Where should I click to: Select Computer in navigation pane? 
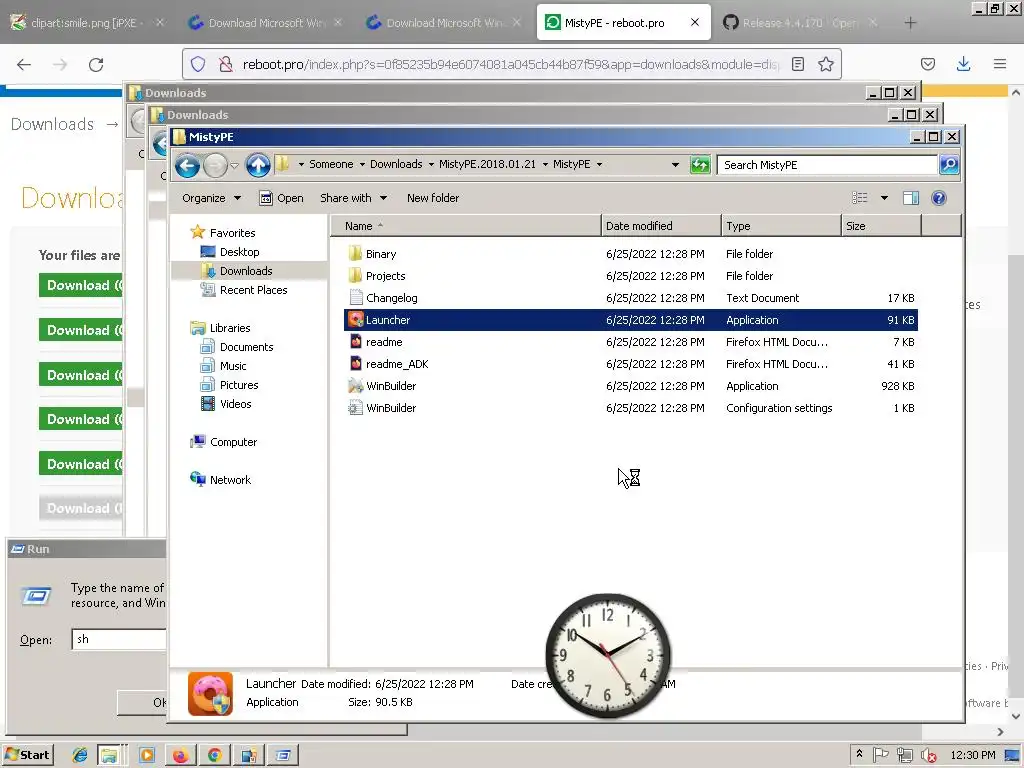point(233,442)
